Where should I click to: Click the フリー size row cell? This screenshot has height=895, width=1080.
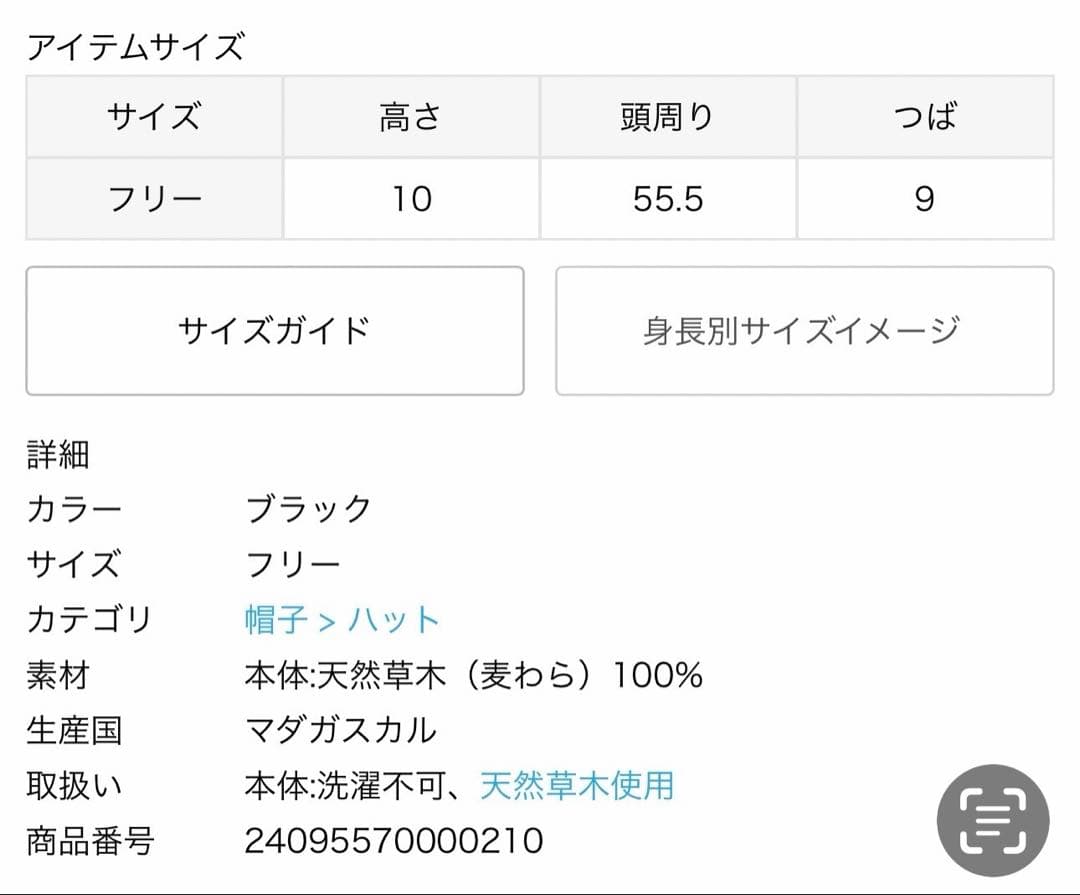[154, 199]
